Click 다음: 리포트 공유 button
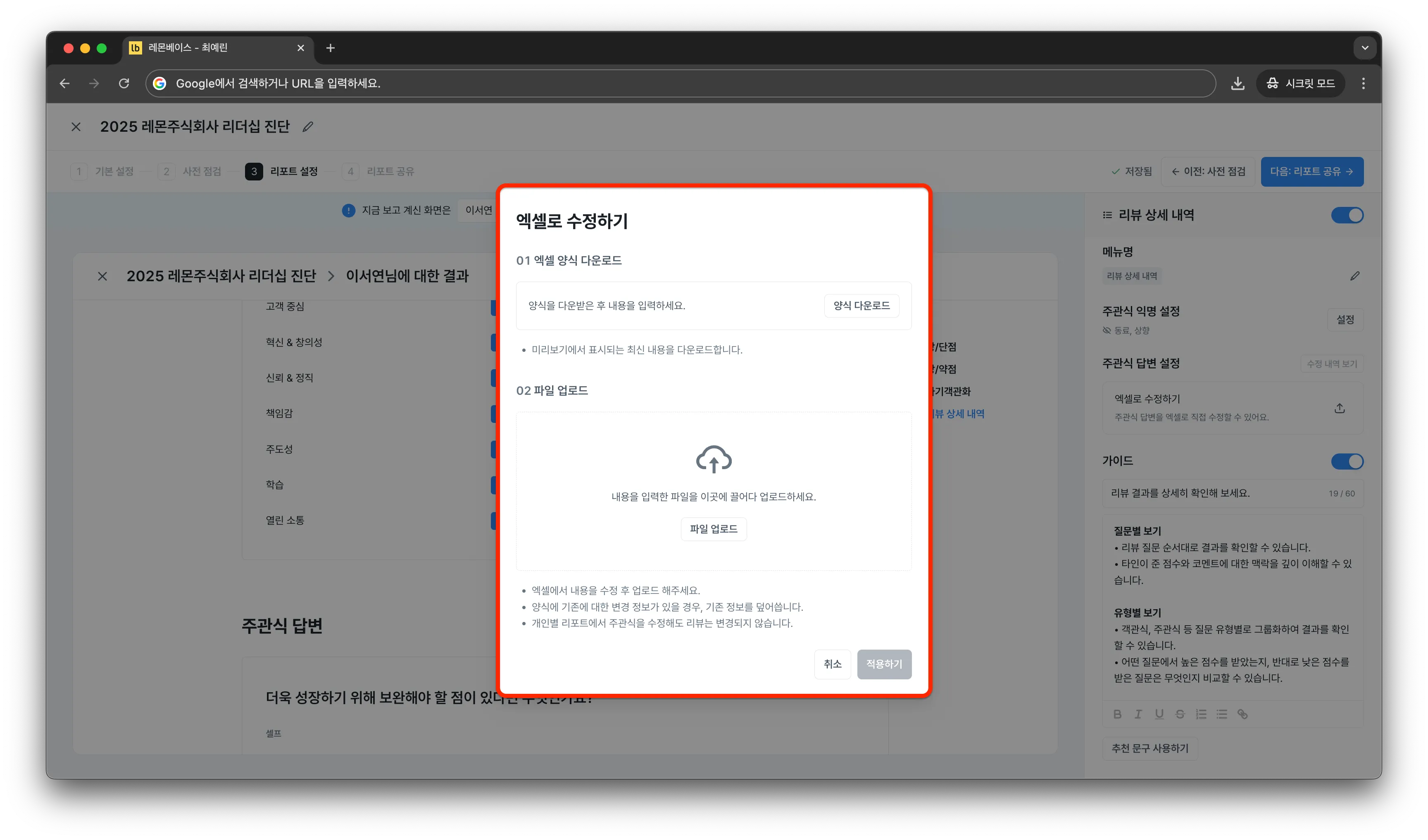Image resolution: width=1428 pixels, height=840 pixels. click(x=1312, y=171)
